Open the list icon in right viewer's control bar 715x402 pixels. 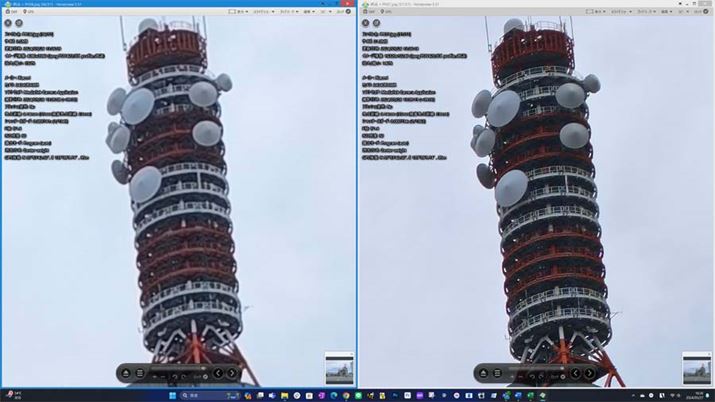[x=497, y=373]
